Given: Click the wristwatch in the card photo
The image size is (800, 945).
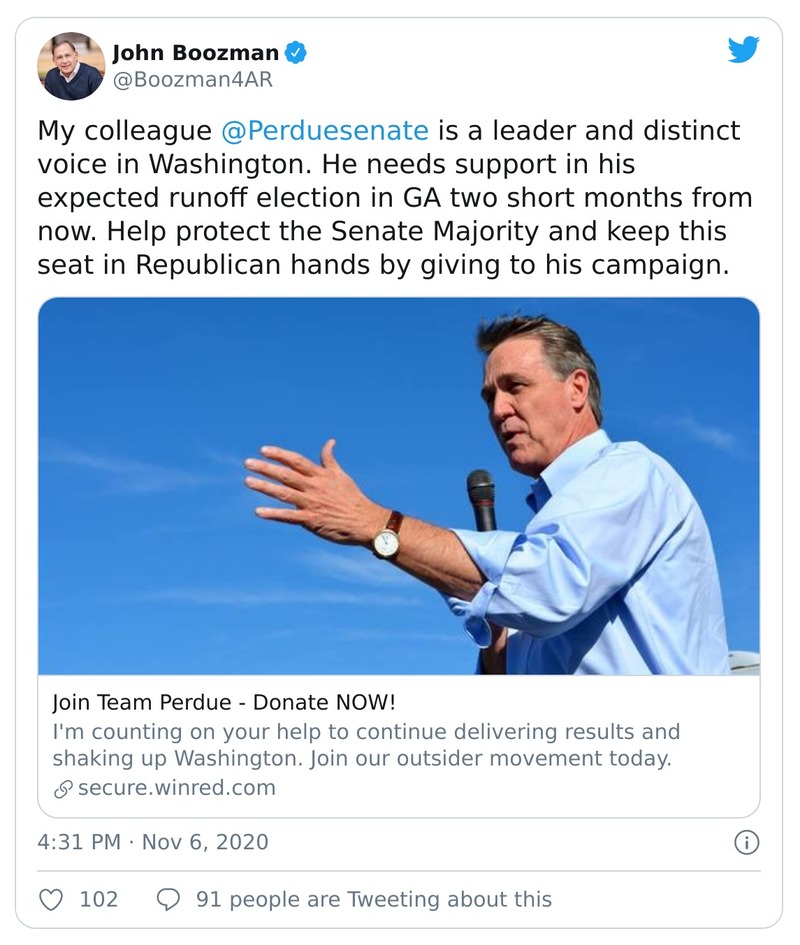Looking at the screenshot, I should pos(387,538).
